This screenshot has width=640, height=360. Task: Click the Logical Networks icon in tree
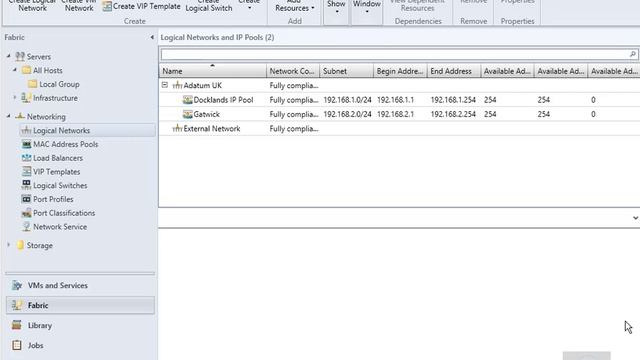[x=26, y=130]
